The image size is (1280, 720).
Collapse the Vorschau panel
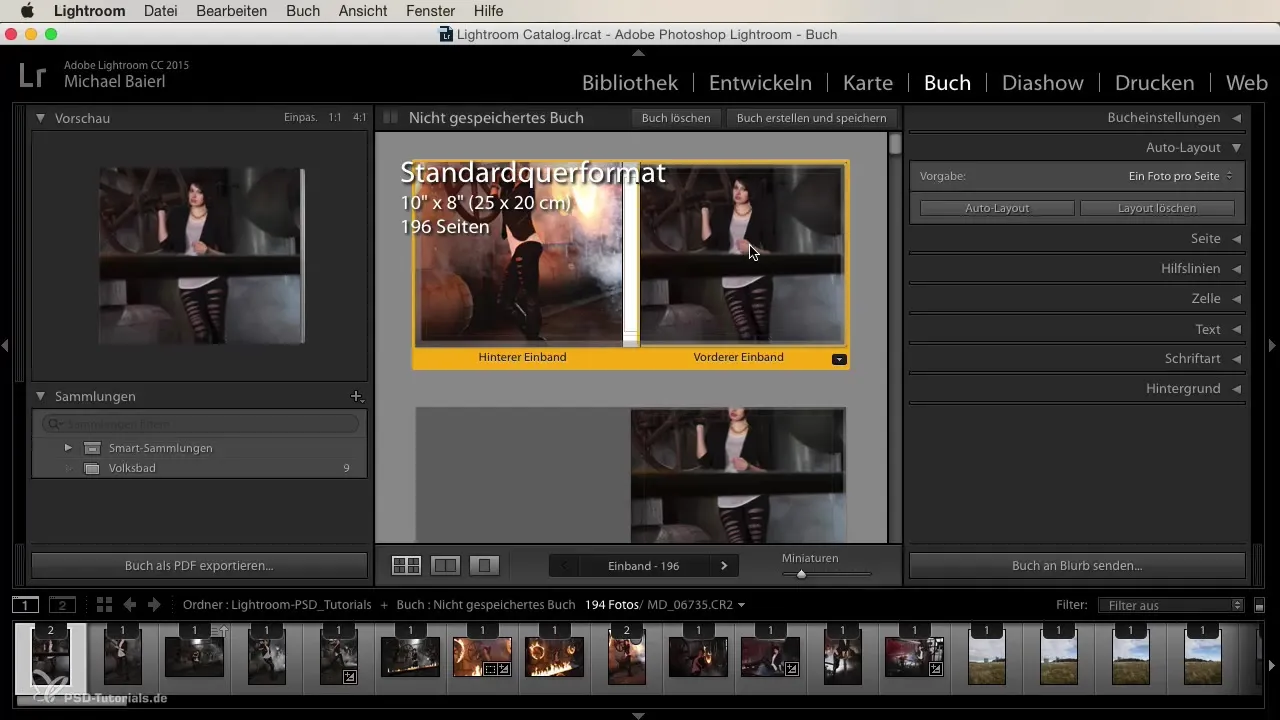point(40,118)
